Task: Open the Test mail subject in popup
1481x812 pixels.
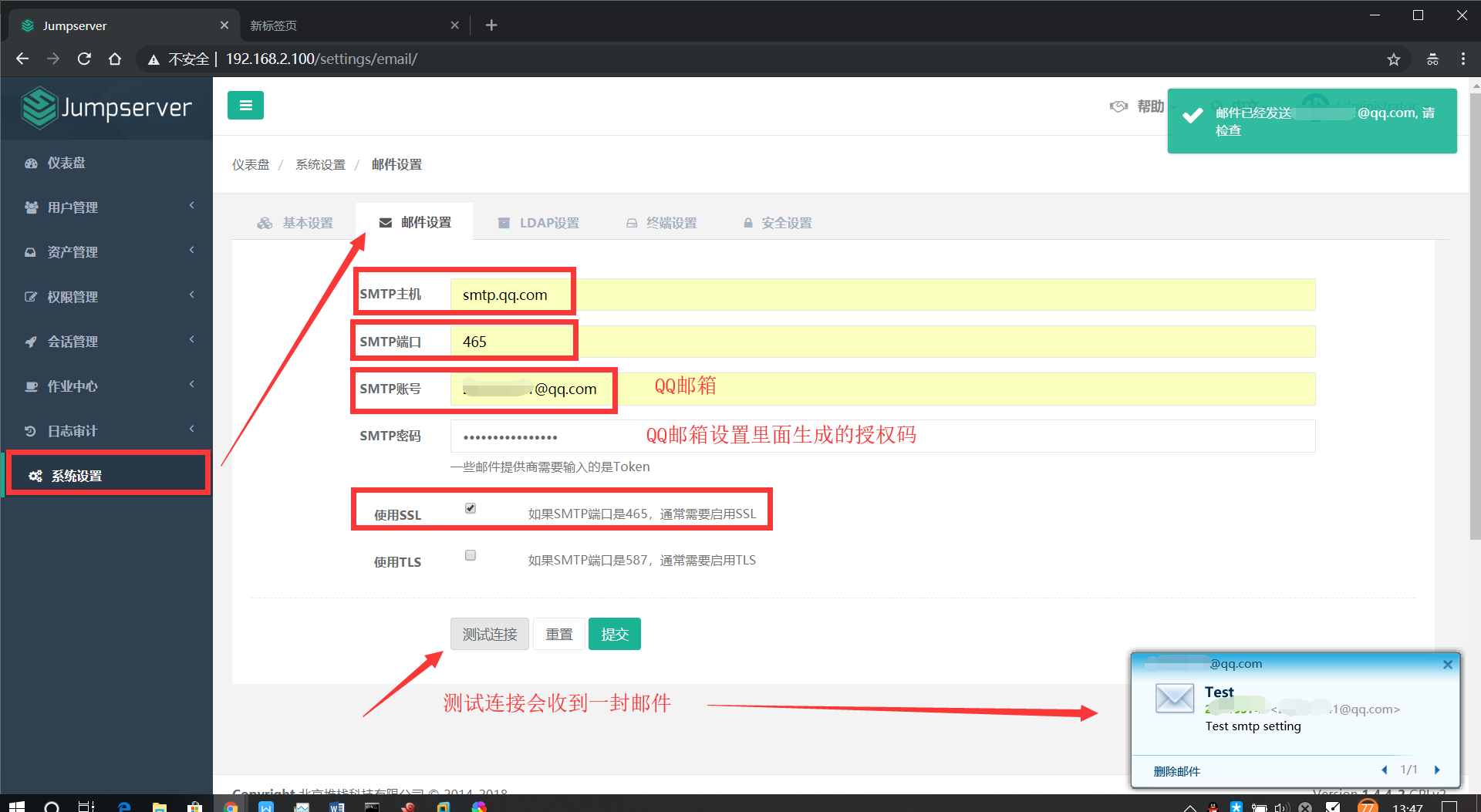Action: (x=1219, y=692)
